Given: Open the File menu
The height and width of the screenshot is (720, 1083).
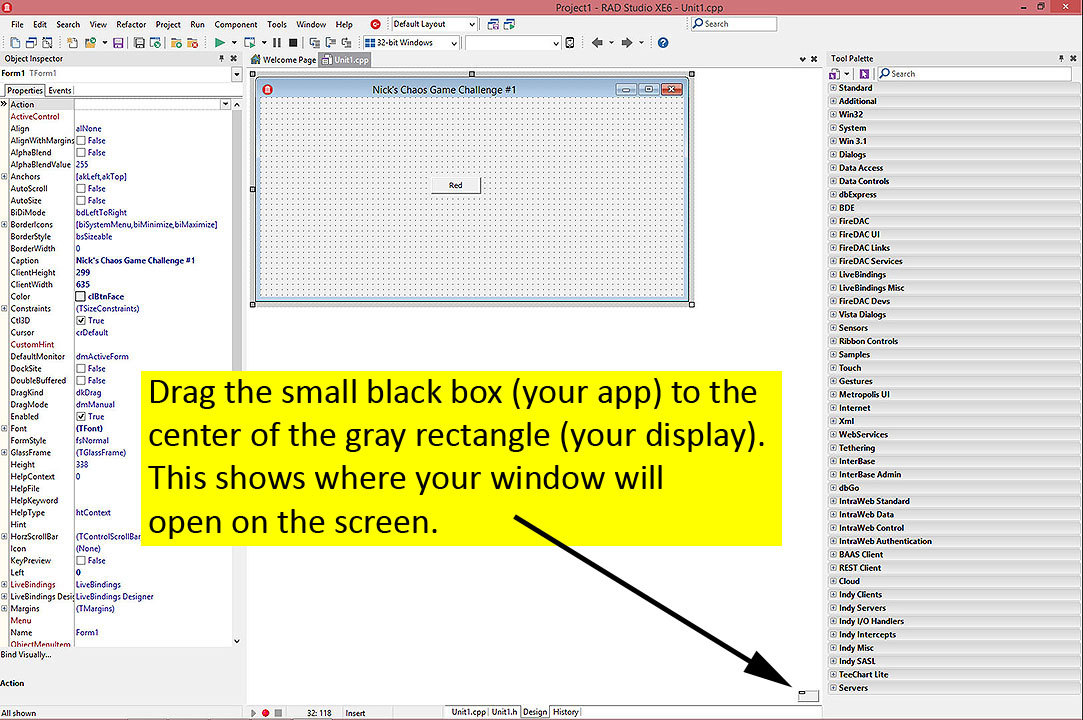Looking at the screenshot, I should pyautogui.click(x=17, y=24).
